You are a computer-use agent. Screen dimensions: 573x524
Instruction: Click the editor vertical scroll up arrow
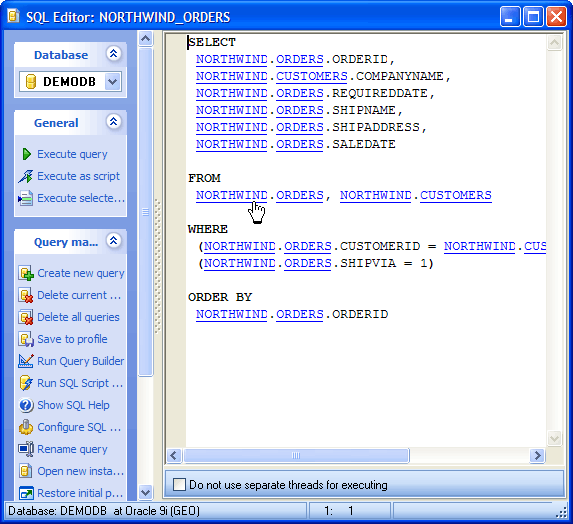554,43
